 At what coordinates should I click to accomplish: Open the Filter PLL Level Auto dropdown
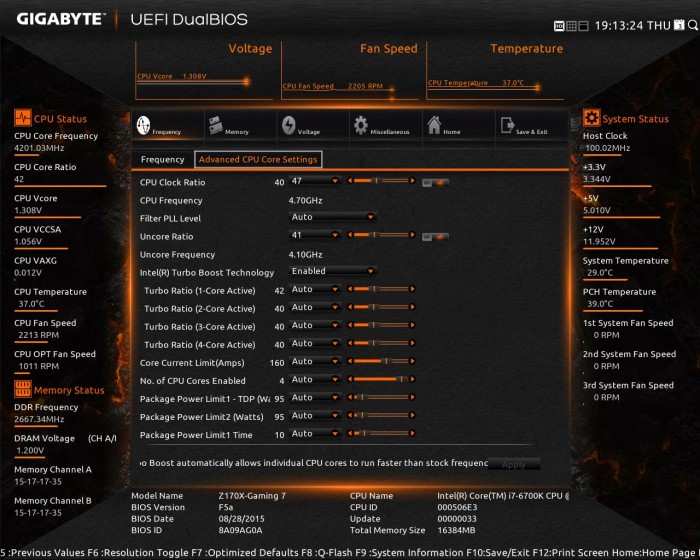pos(333,217)
